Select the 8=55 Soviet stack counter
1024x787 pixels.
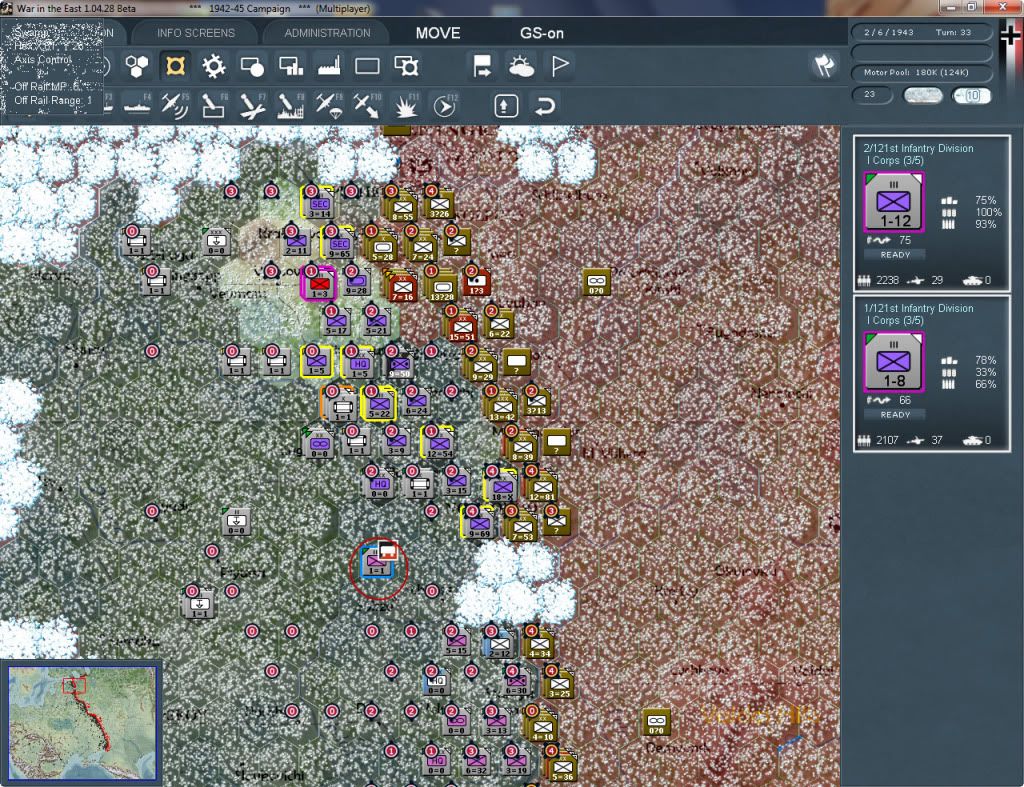pos(402,206)
